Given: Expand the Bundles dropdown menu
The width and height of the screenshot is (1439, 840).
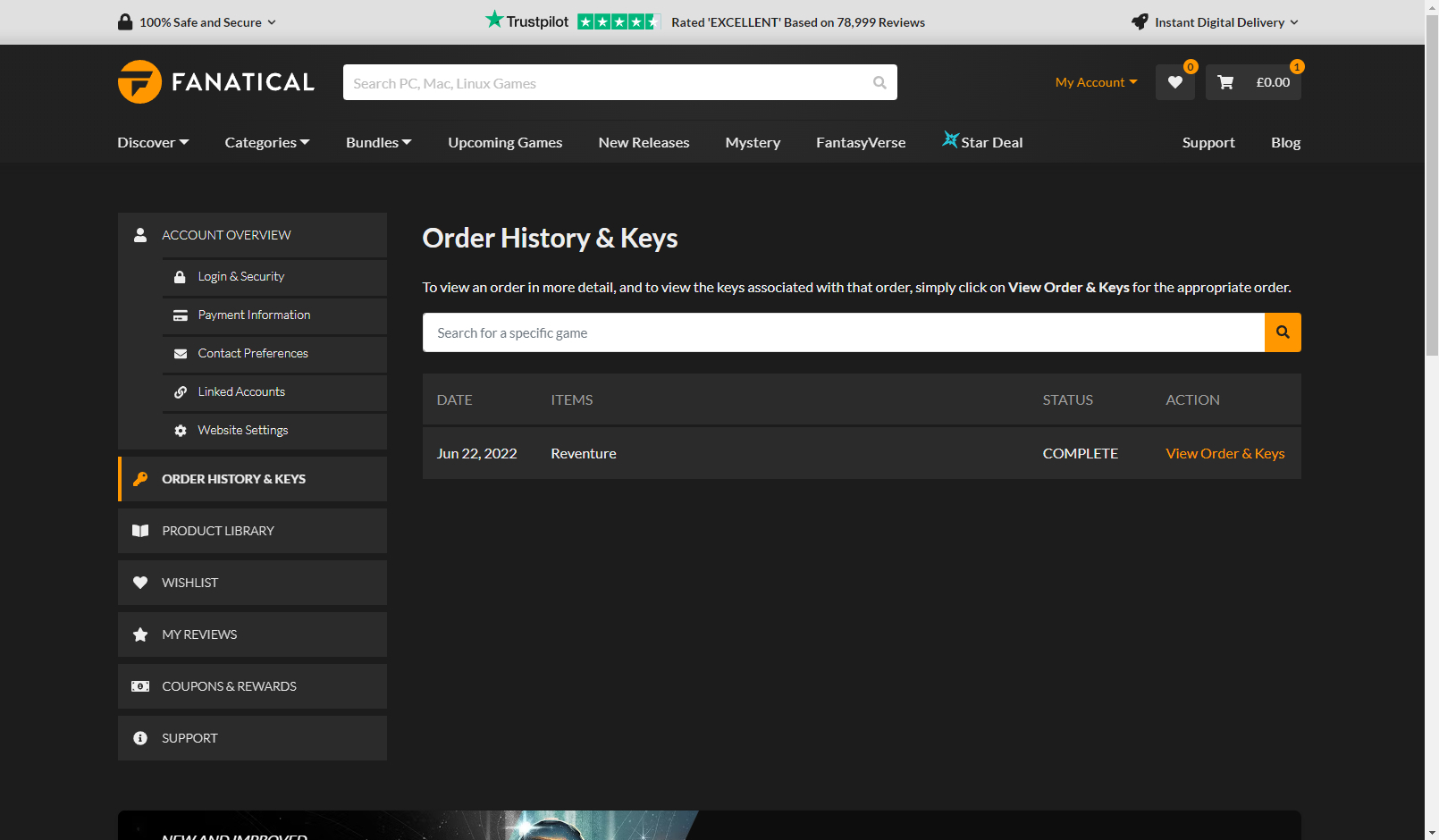Looking at the screenshot, I should point(378,142).
